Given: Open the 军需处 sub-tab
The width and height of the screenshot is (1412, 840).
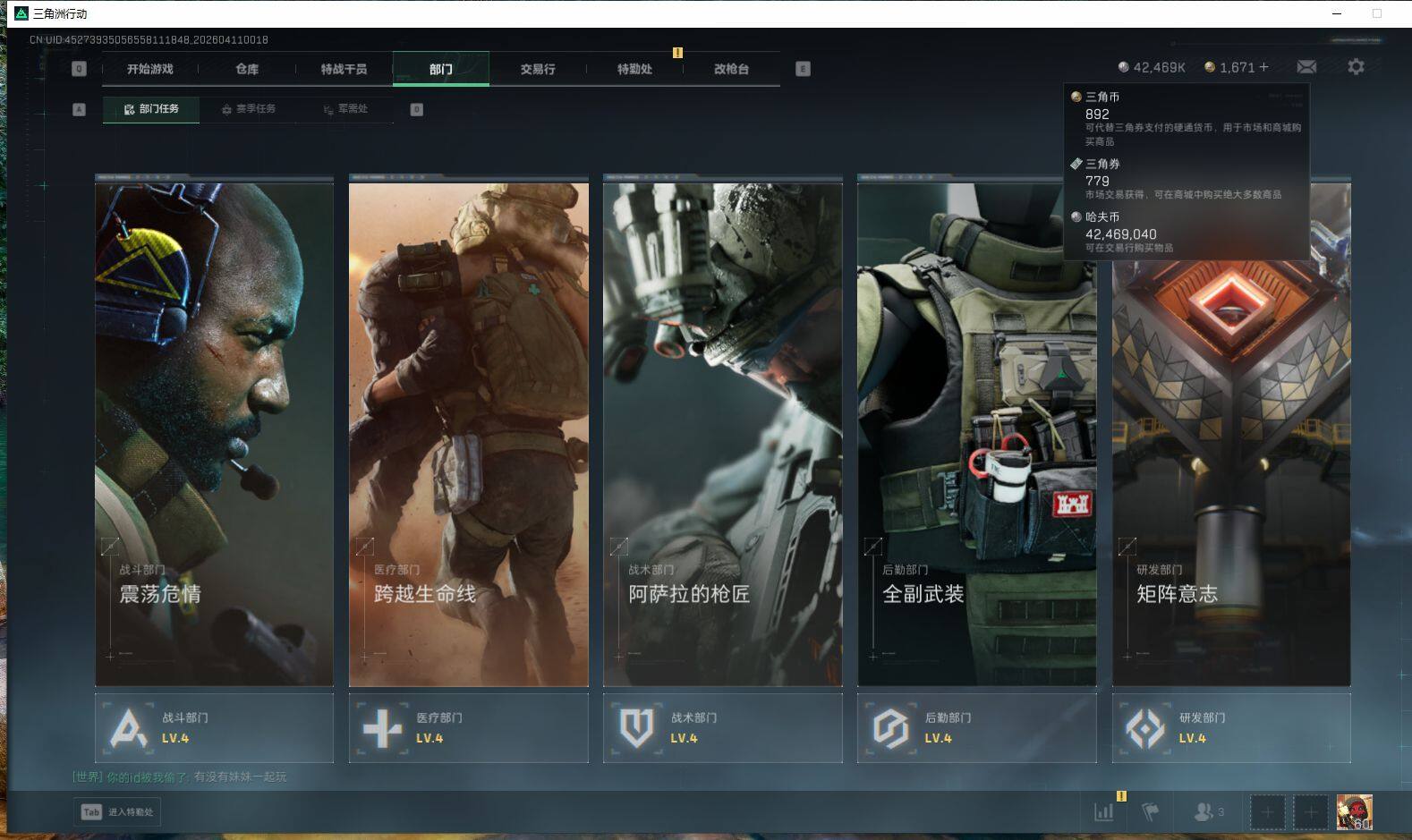Looking at the screenshot, I should [345, 109].
